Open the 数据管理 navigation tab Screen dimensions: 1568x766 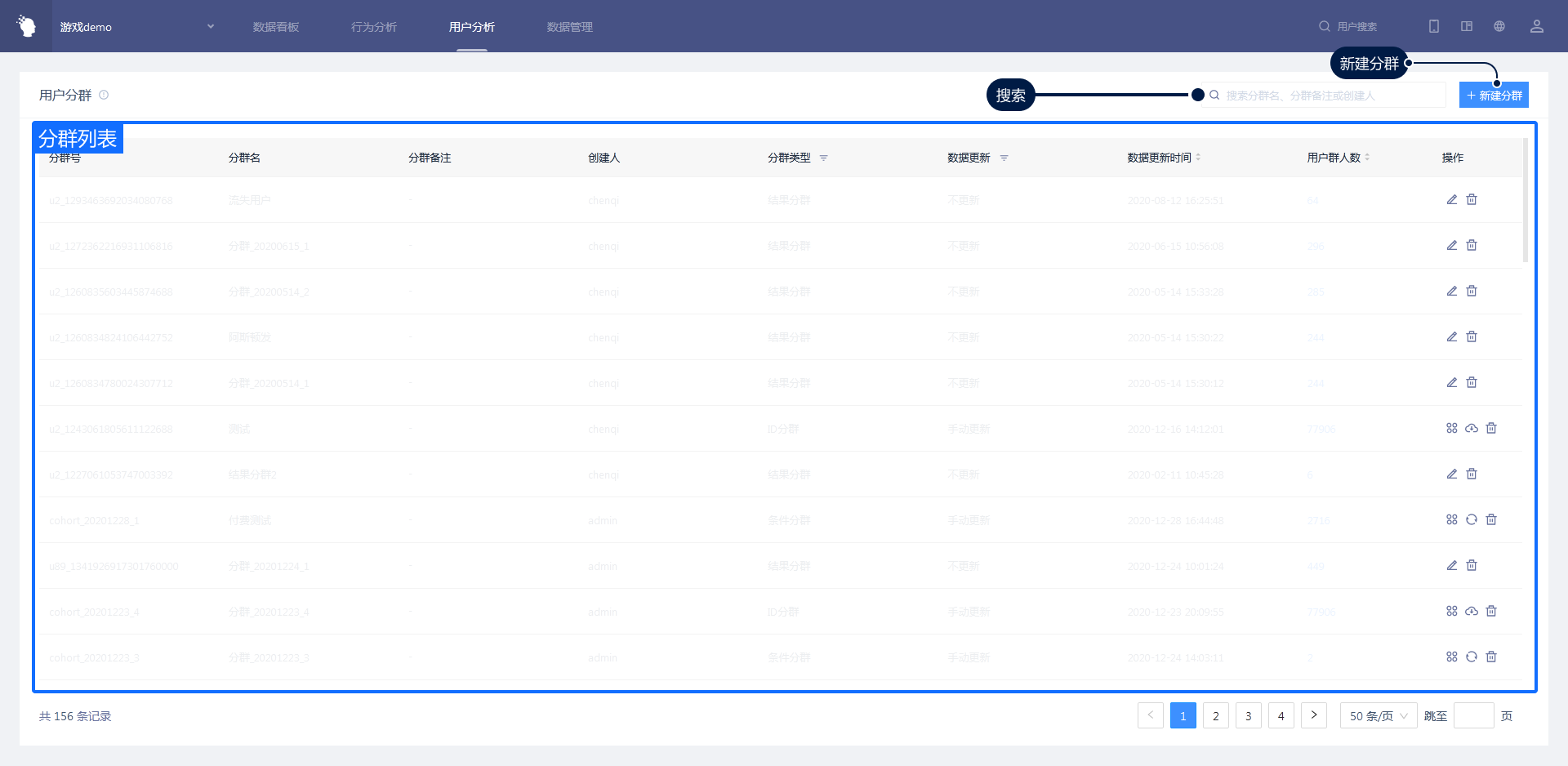coord(569,27)
